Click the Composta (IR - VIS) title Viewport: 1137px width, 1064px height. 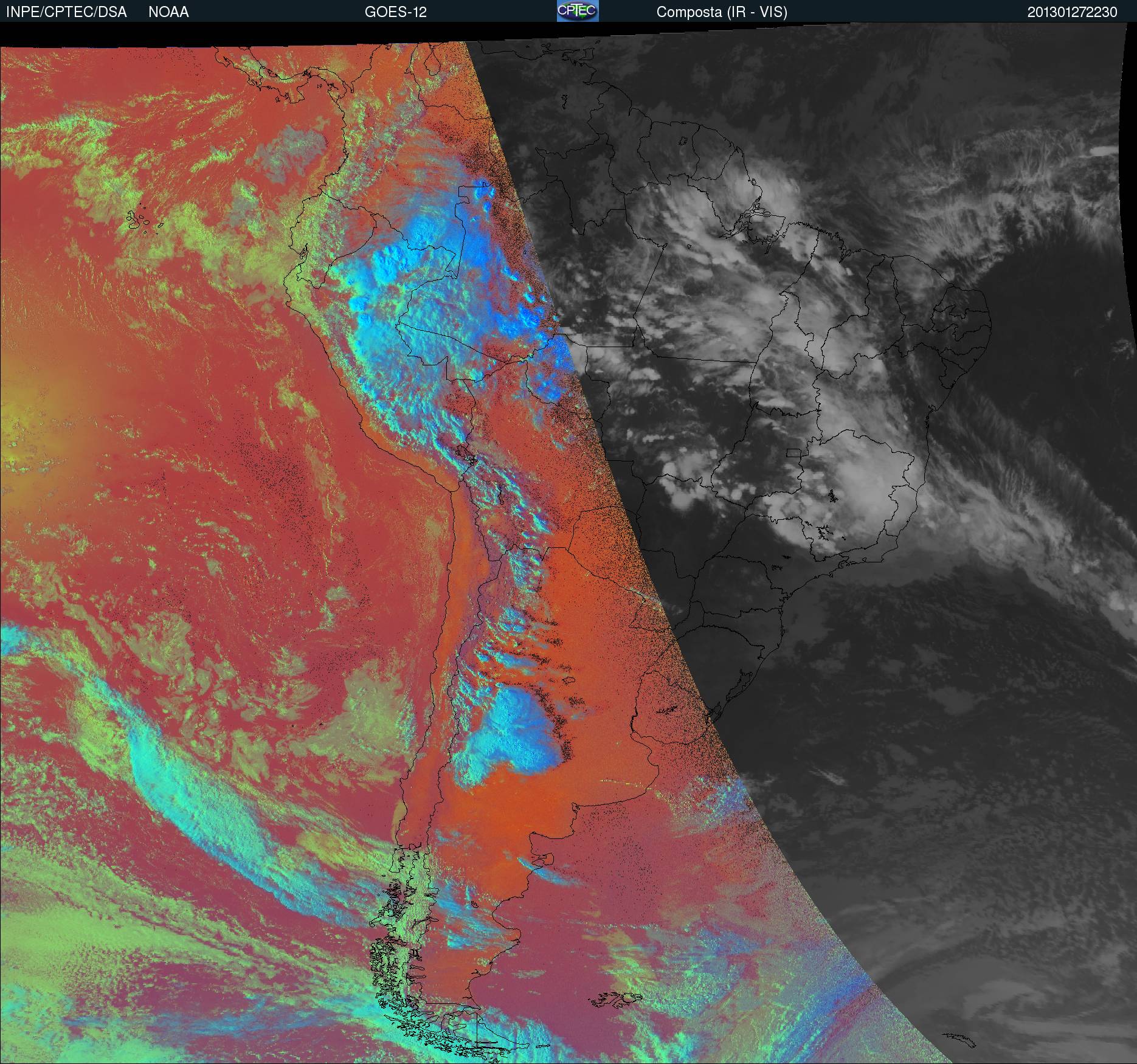(x=722, y=12)
